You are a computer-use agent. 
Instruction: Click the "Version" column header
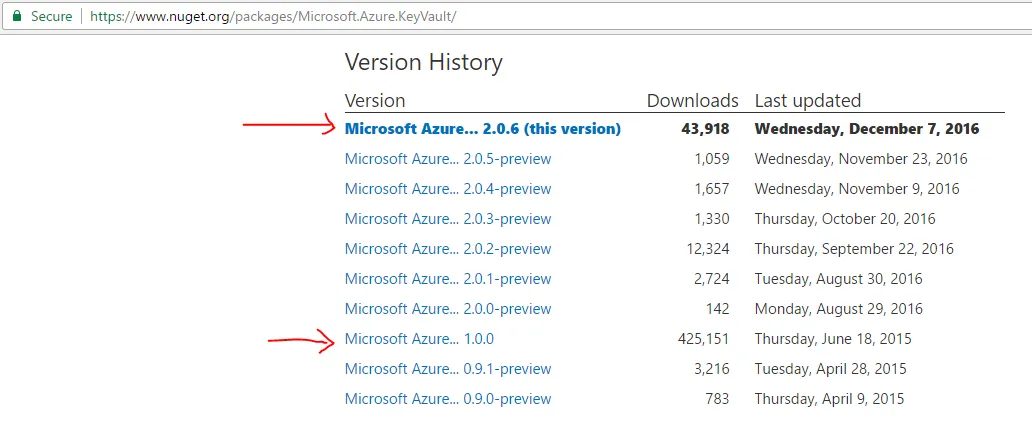pos(375,100)
